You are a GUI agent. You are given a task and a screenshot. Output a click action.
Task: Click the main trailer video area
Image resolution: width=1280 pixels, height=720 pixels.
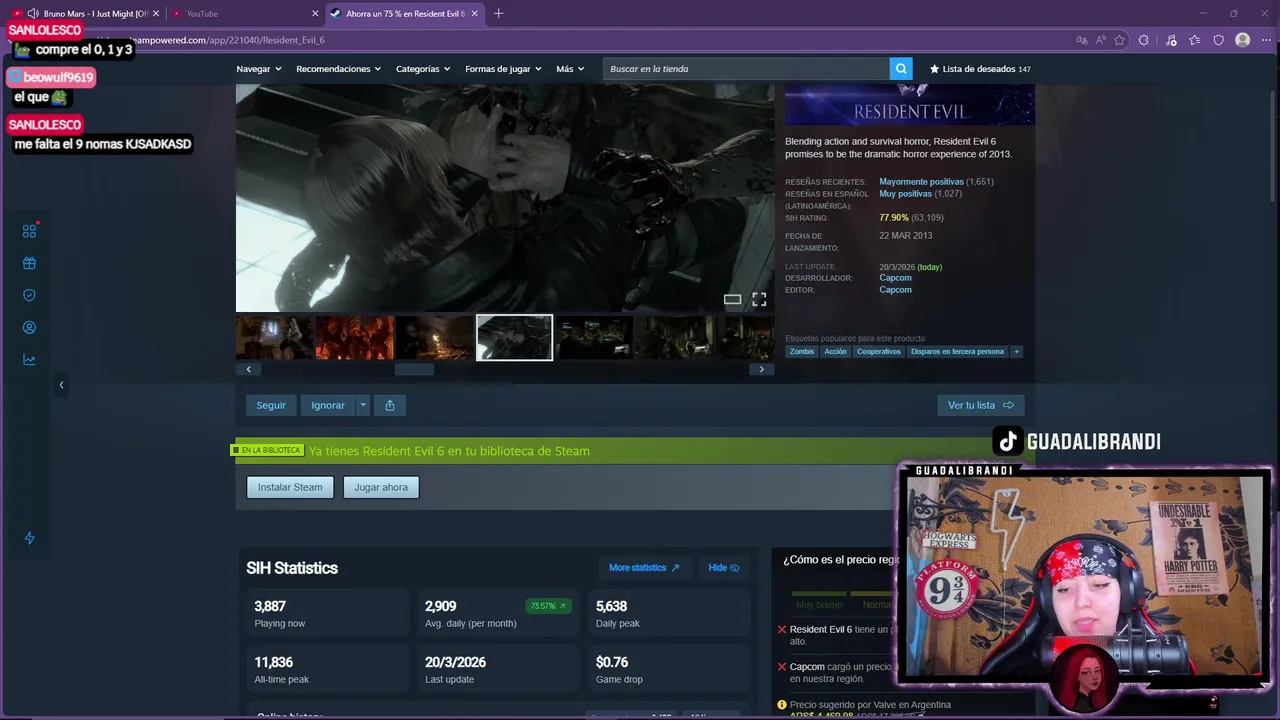pos(505,198)
